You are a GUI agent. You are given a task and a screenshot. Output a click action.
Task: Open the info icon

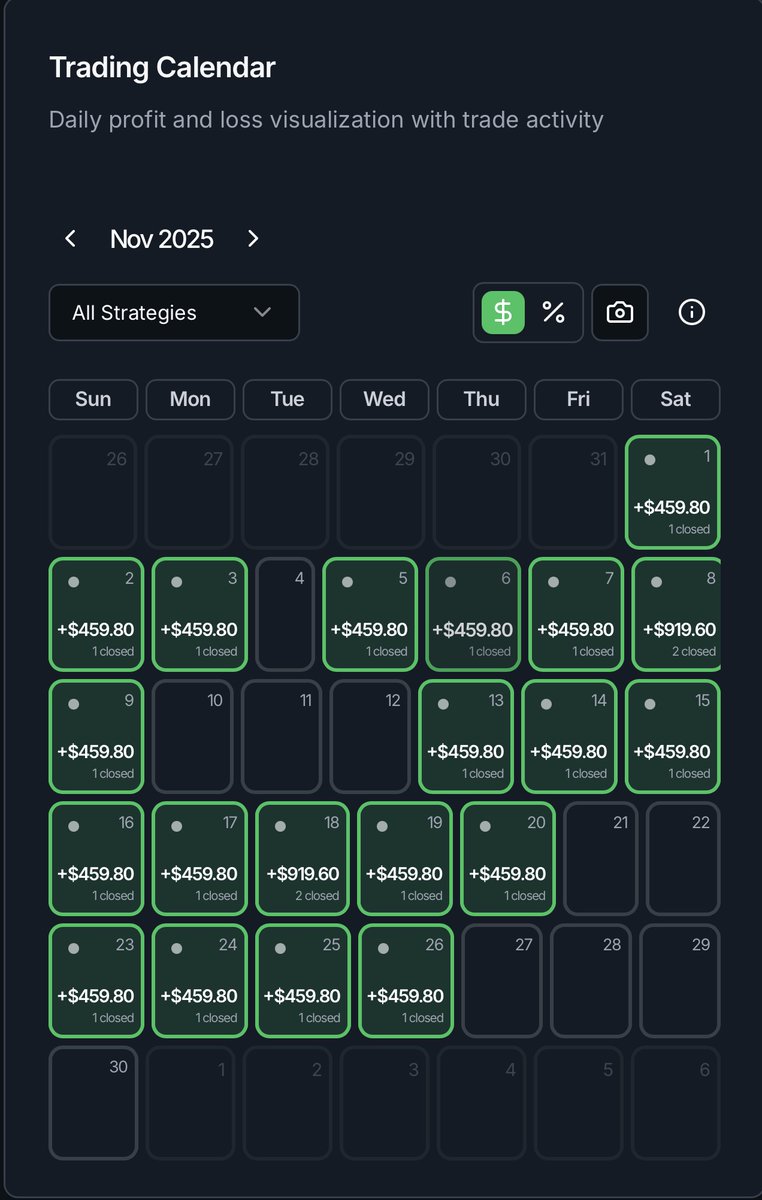pyautogui.click(x=692, y=313)
